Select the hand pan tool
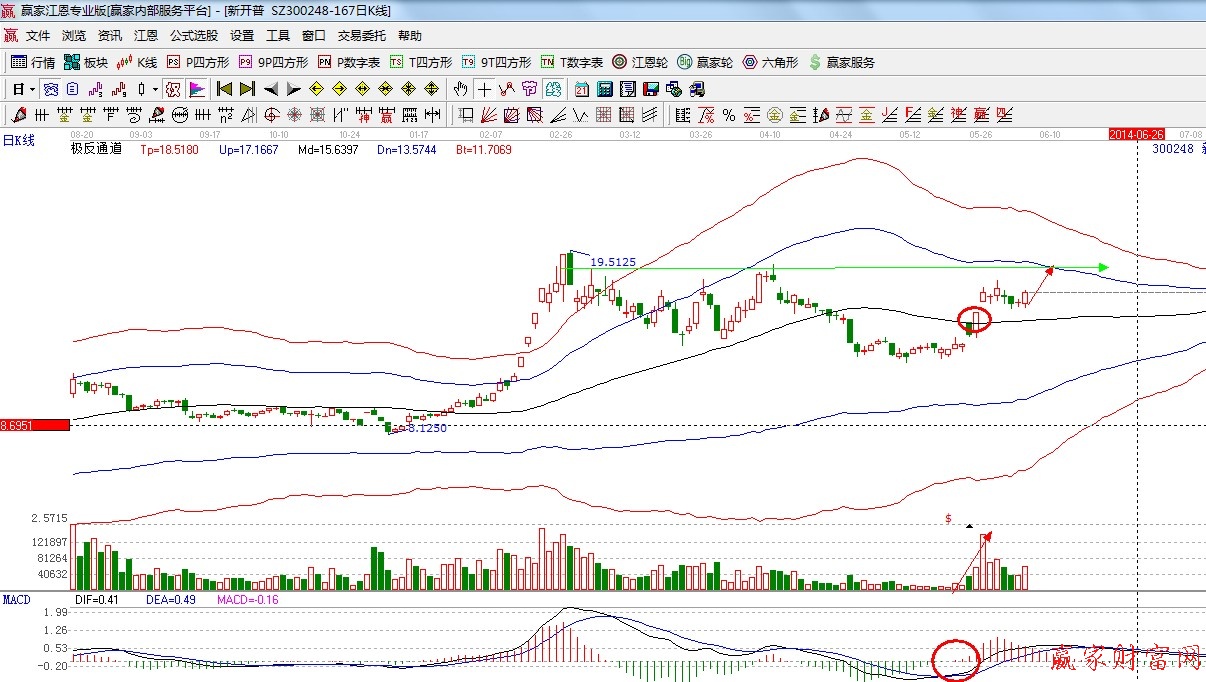 460,89
